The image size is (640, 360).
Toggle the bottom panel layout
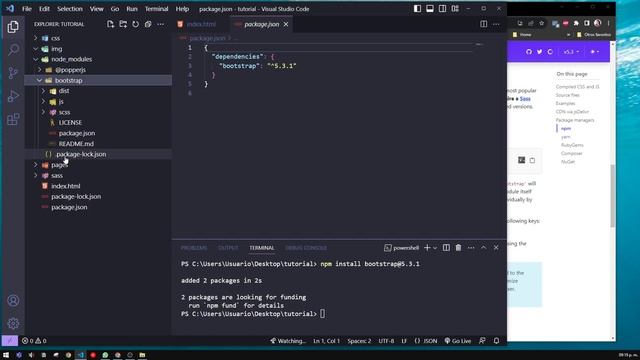click(x=430, y=9)
